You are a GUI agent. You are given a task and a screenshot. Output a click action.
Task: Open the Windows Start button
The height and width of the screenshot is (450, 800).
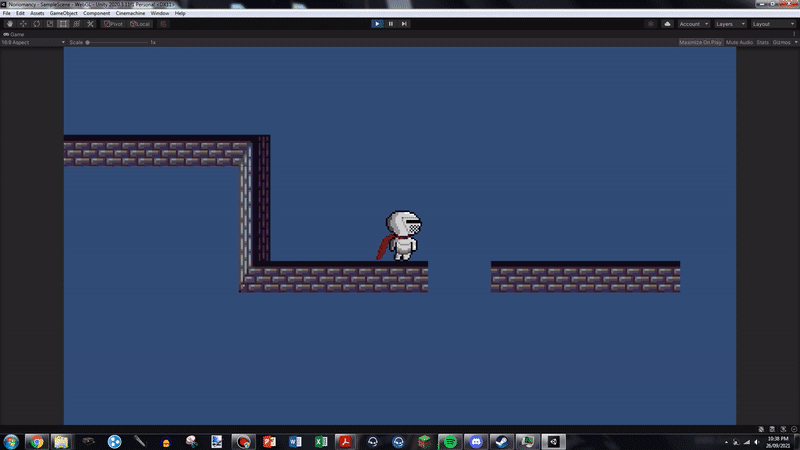11,442
